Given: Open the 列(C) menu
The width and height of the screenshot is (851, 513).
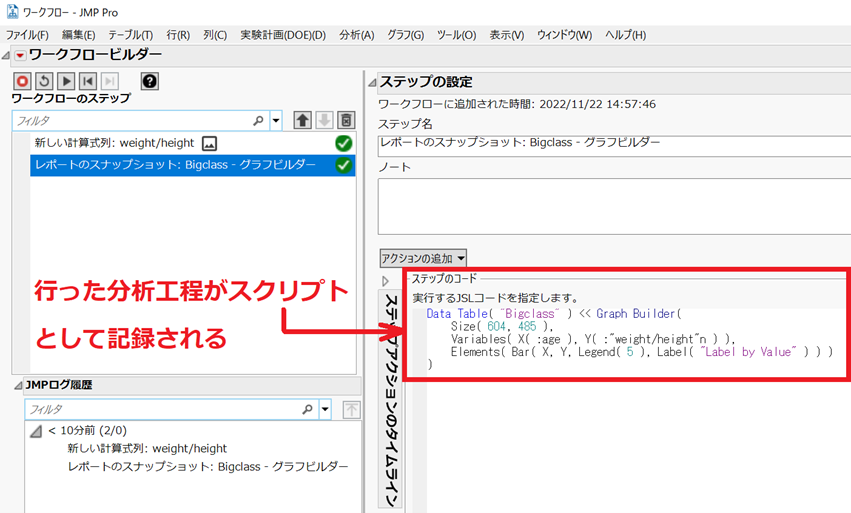Looking at the screenshot, I should [215, 35].
